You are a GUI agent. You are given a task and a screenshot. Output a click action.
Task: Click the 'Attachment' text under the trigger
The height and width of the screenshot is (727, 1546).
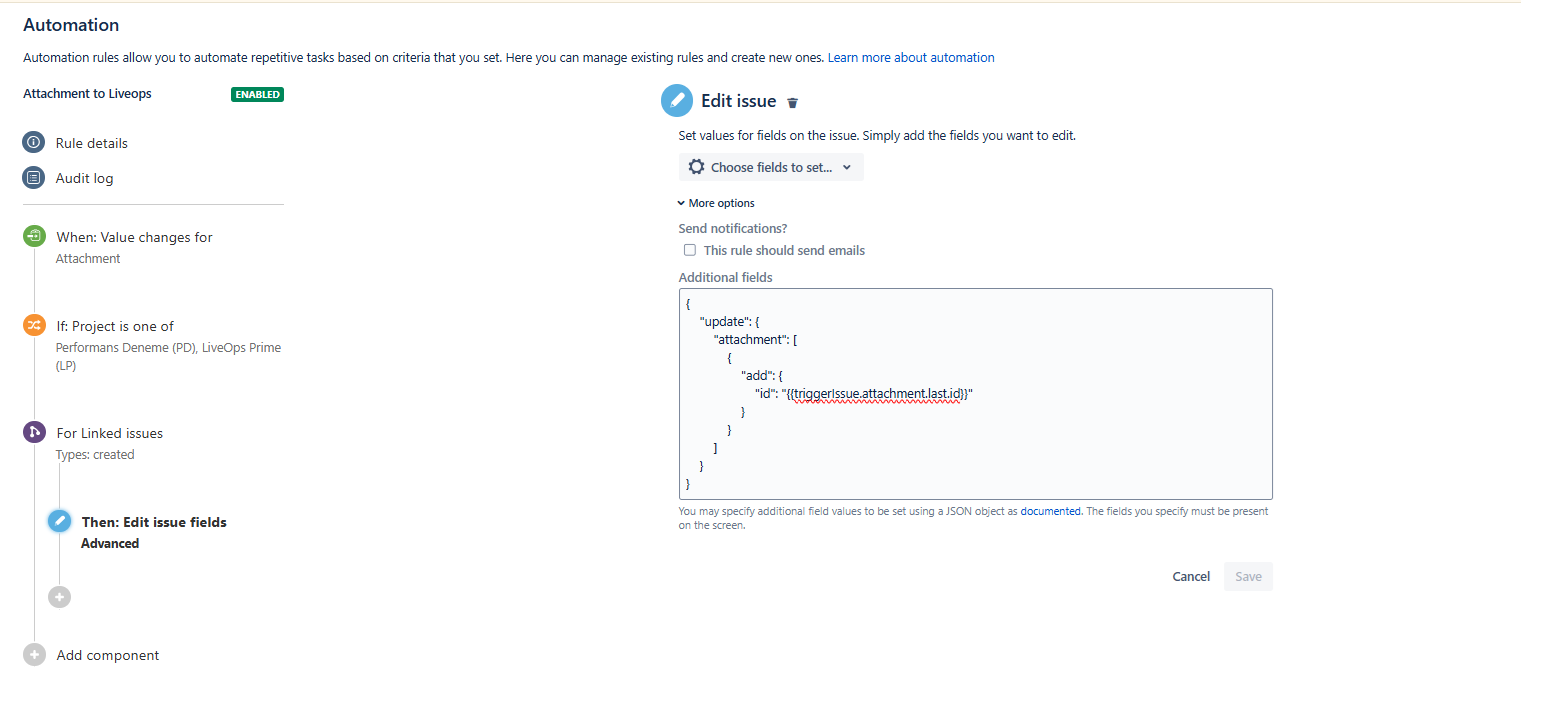(x=88, y=258)
